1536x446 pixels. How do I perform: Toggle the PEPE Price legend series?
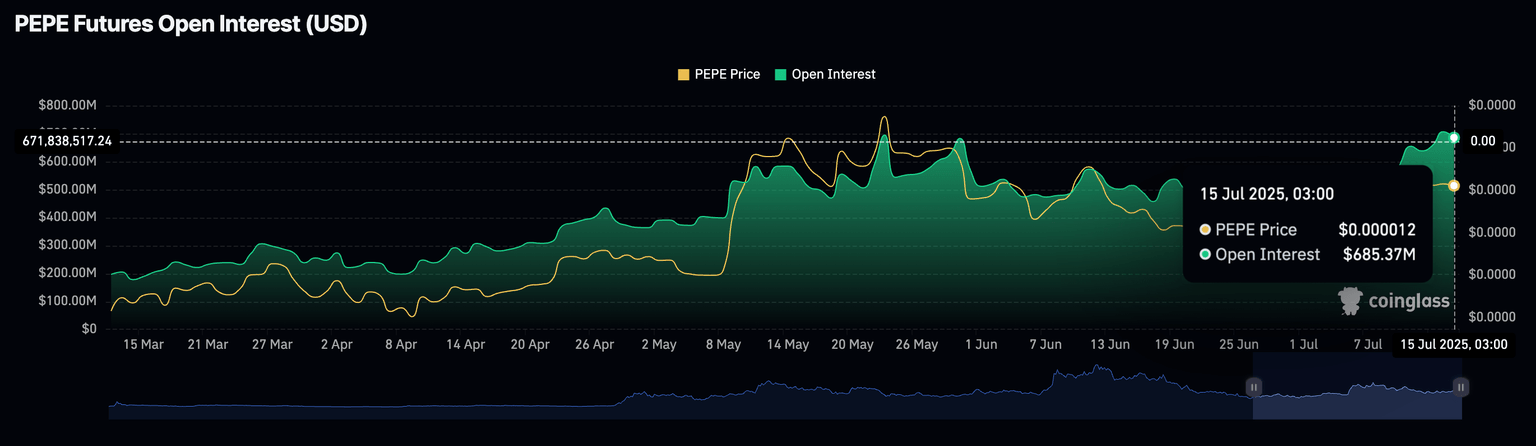click(718, 74)
